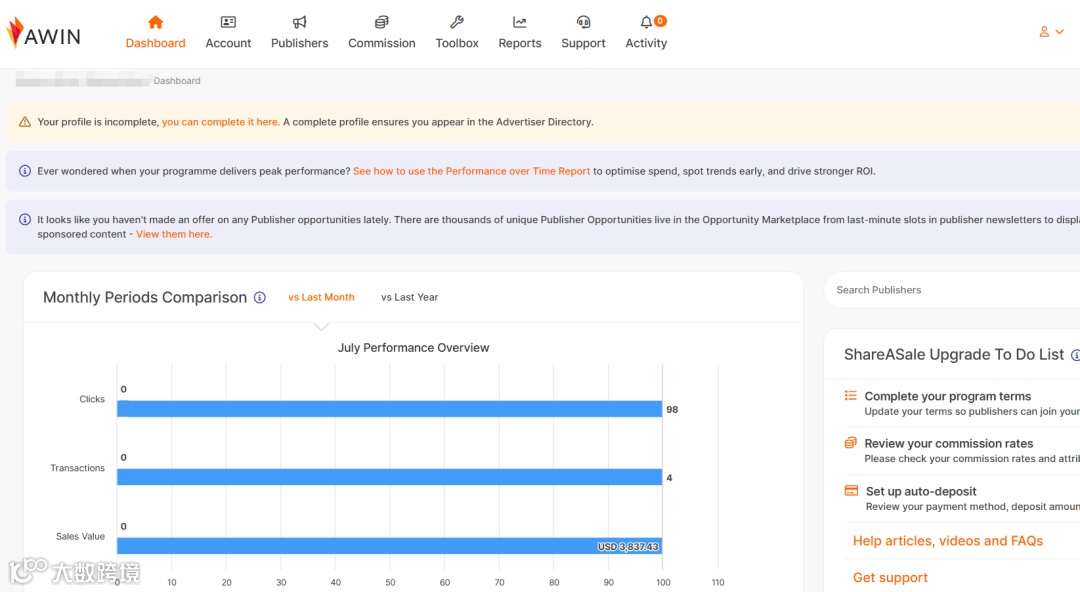
Task: Click the Sales Value bar in chart
Action: [389, 546]
